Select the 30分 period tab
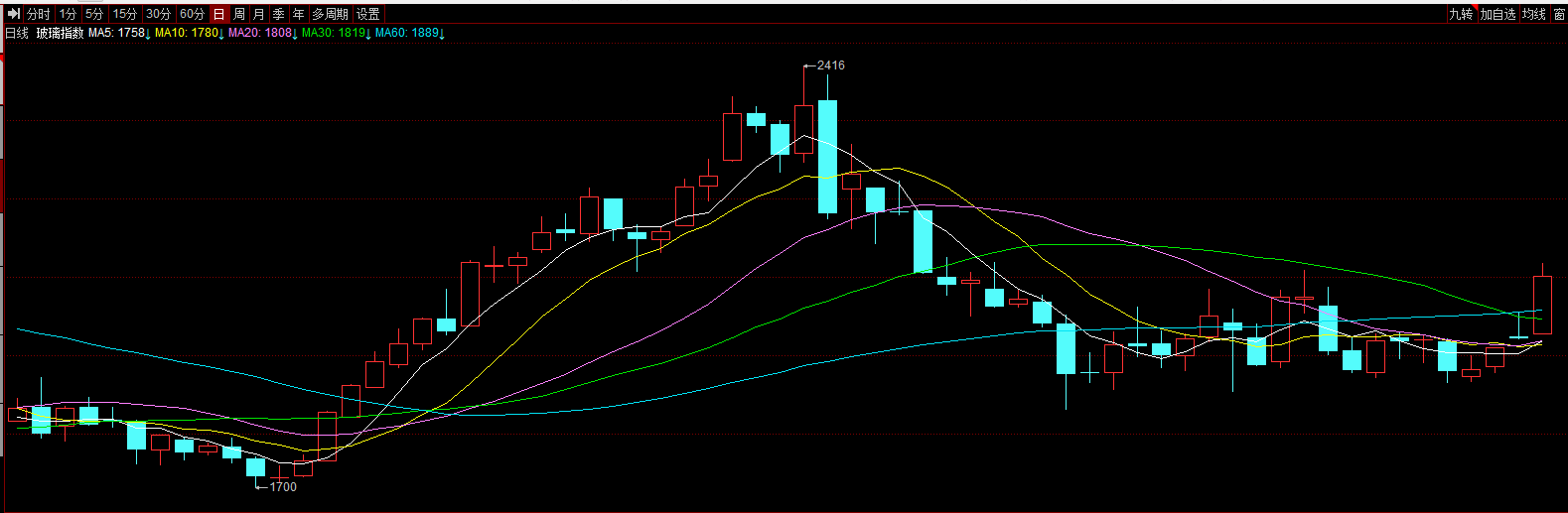 tap(159, 14)
